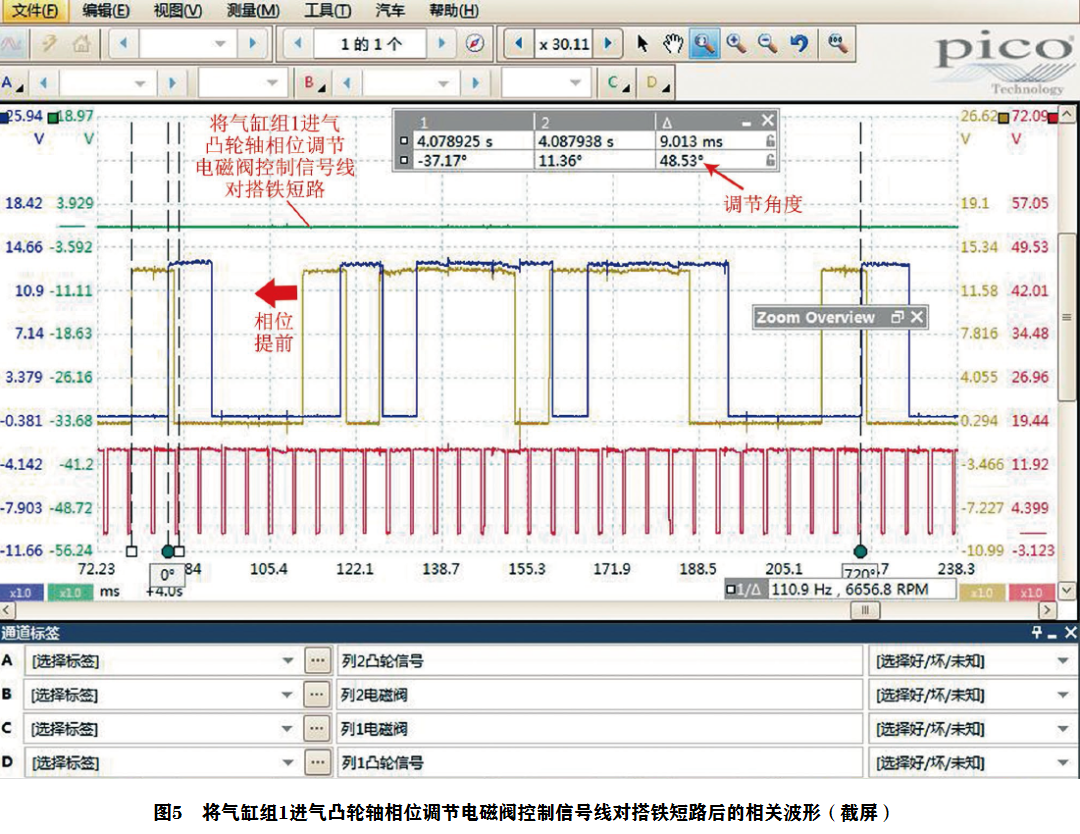Screen dimensions: 1080x834
Task: Go to next buffer waveform arrow
Action: point(442,43)
